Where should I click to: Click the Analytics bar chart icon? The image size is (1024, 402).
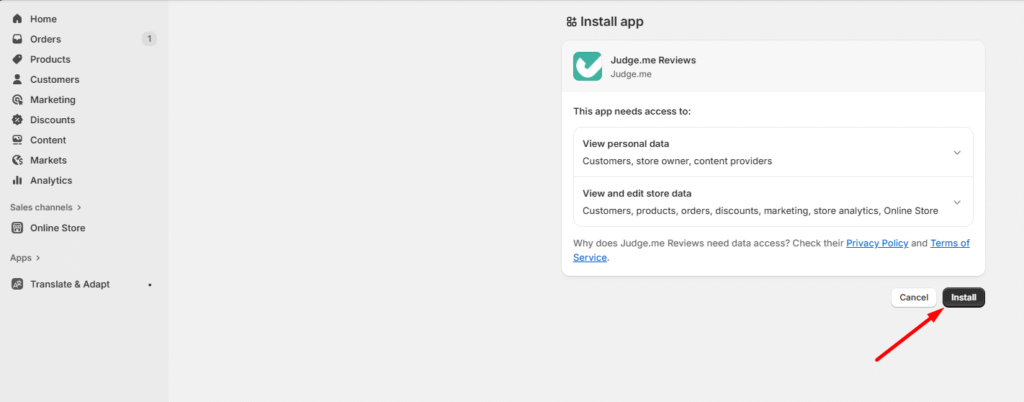point(17,180)
